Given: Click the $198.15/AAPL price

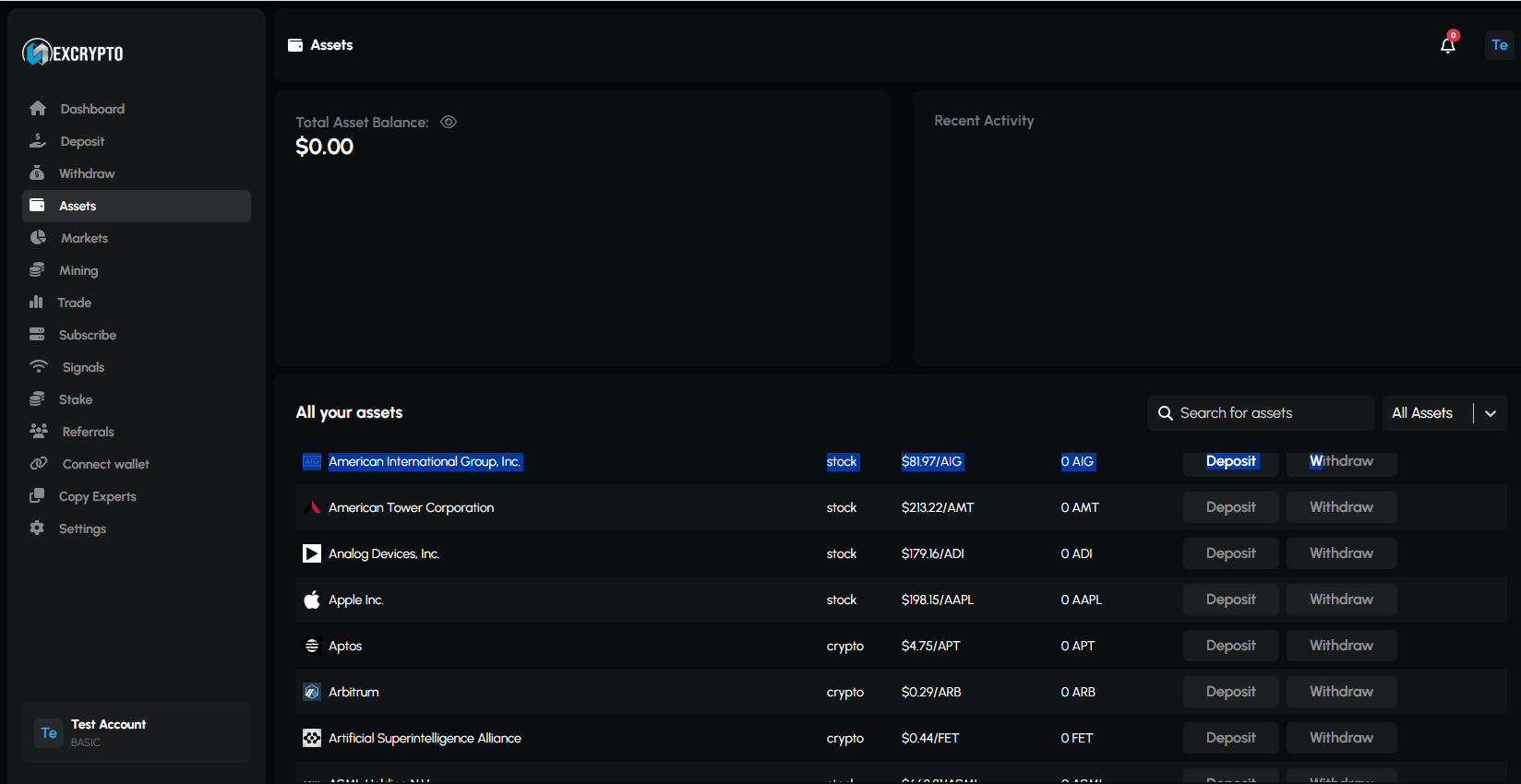Looking at the screenshot, I should [938, 600].
